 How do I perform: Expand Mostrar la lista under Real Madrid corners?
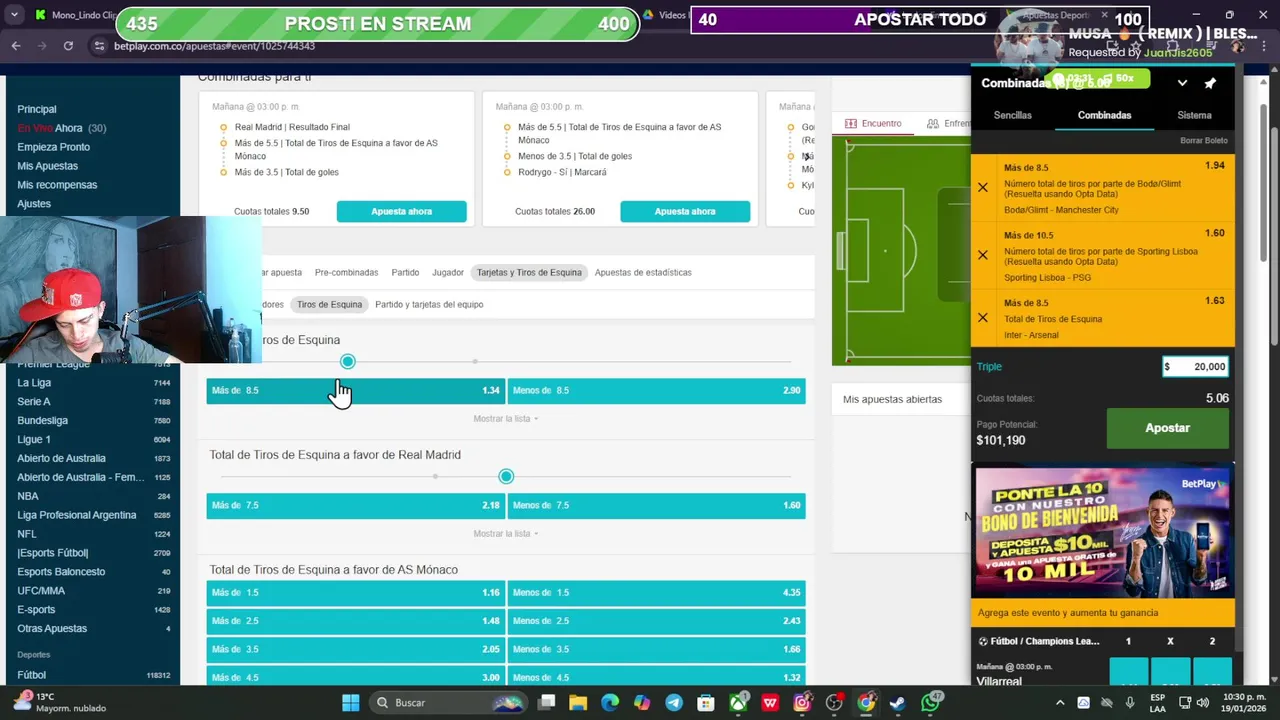[x=506, y=533]
